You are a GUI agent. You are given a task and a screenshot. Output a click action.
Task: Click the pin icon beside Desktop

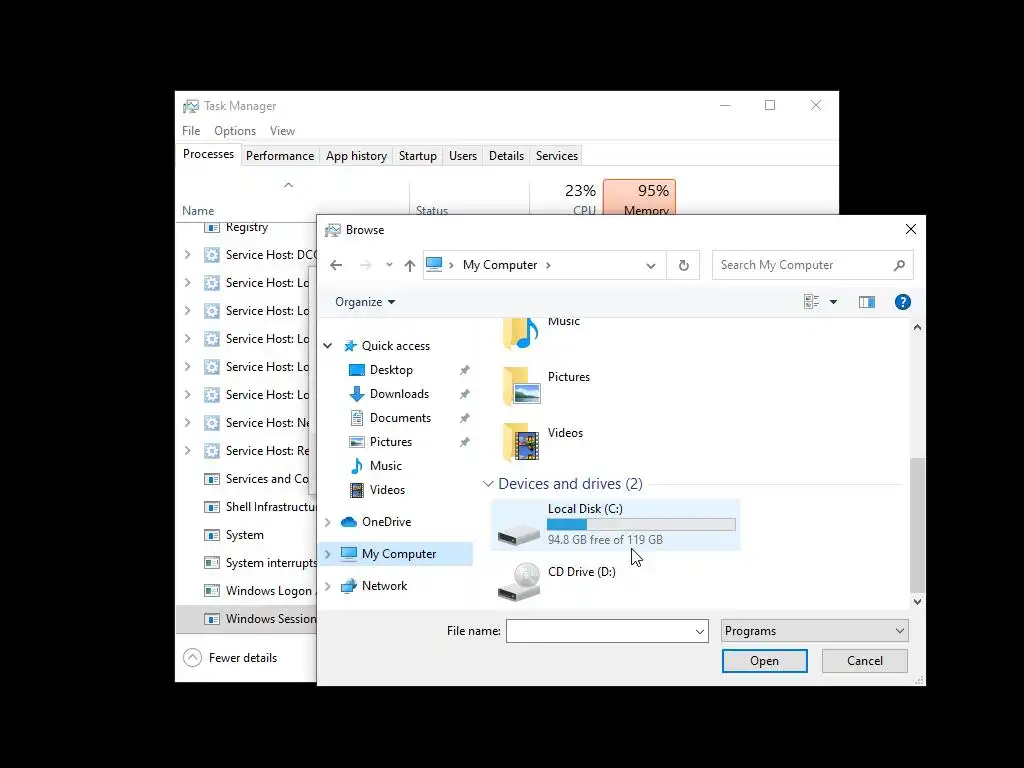click(x=464, y=370)
